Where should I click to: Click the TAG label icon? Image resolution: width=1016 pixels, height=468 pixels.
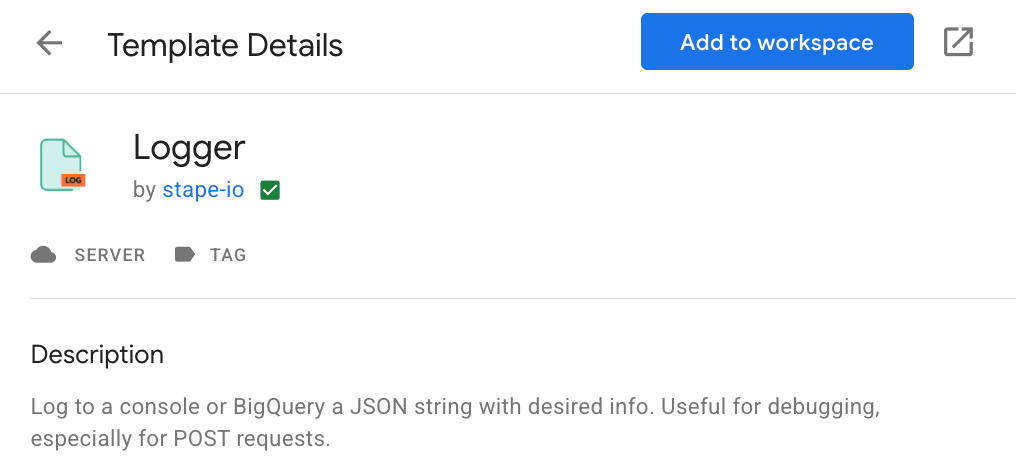(185, 255)
